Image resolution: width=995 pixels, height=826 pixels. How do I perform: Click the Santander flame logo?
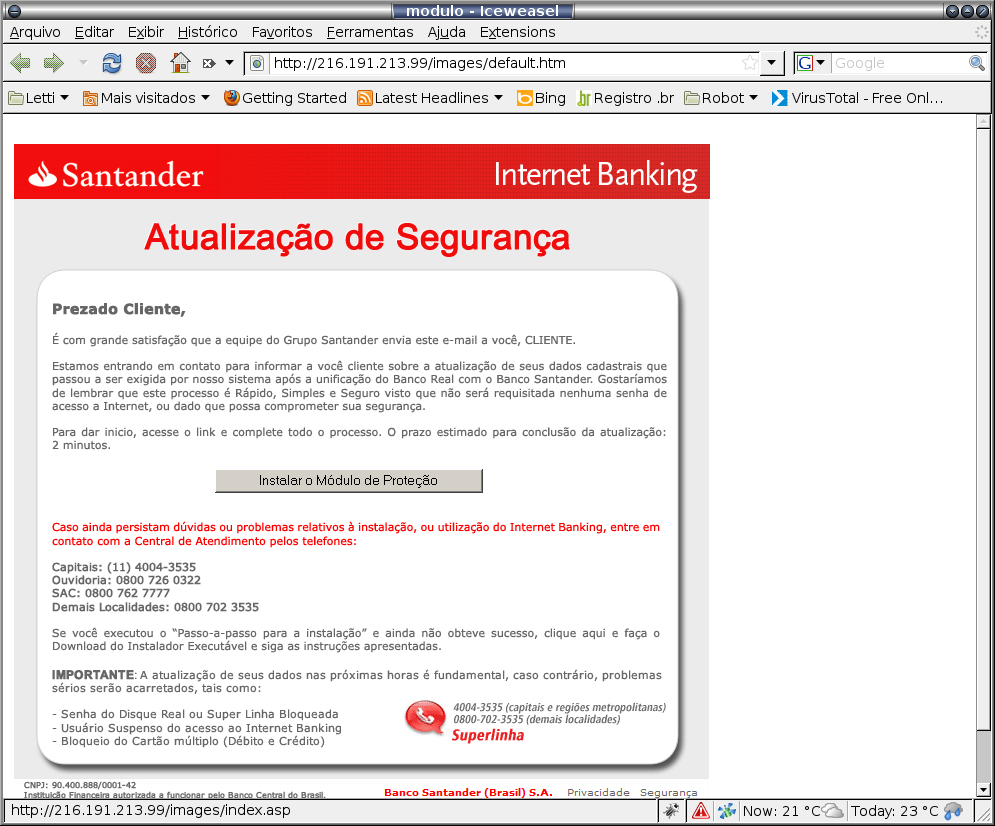point(43,174)
